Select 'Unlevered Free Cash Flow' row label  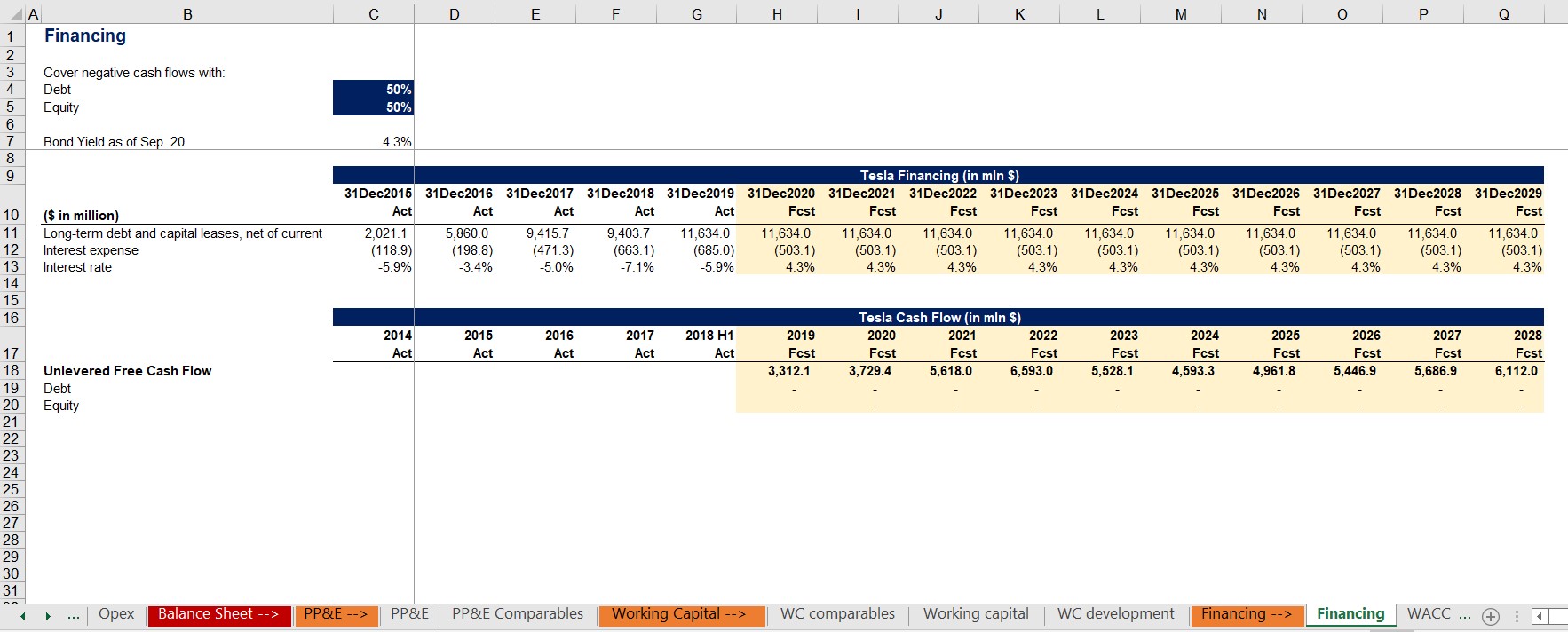pyautogui.click(x=127, y=371)
